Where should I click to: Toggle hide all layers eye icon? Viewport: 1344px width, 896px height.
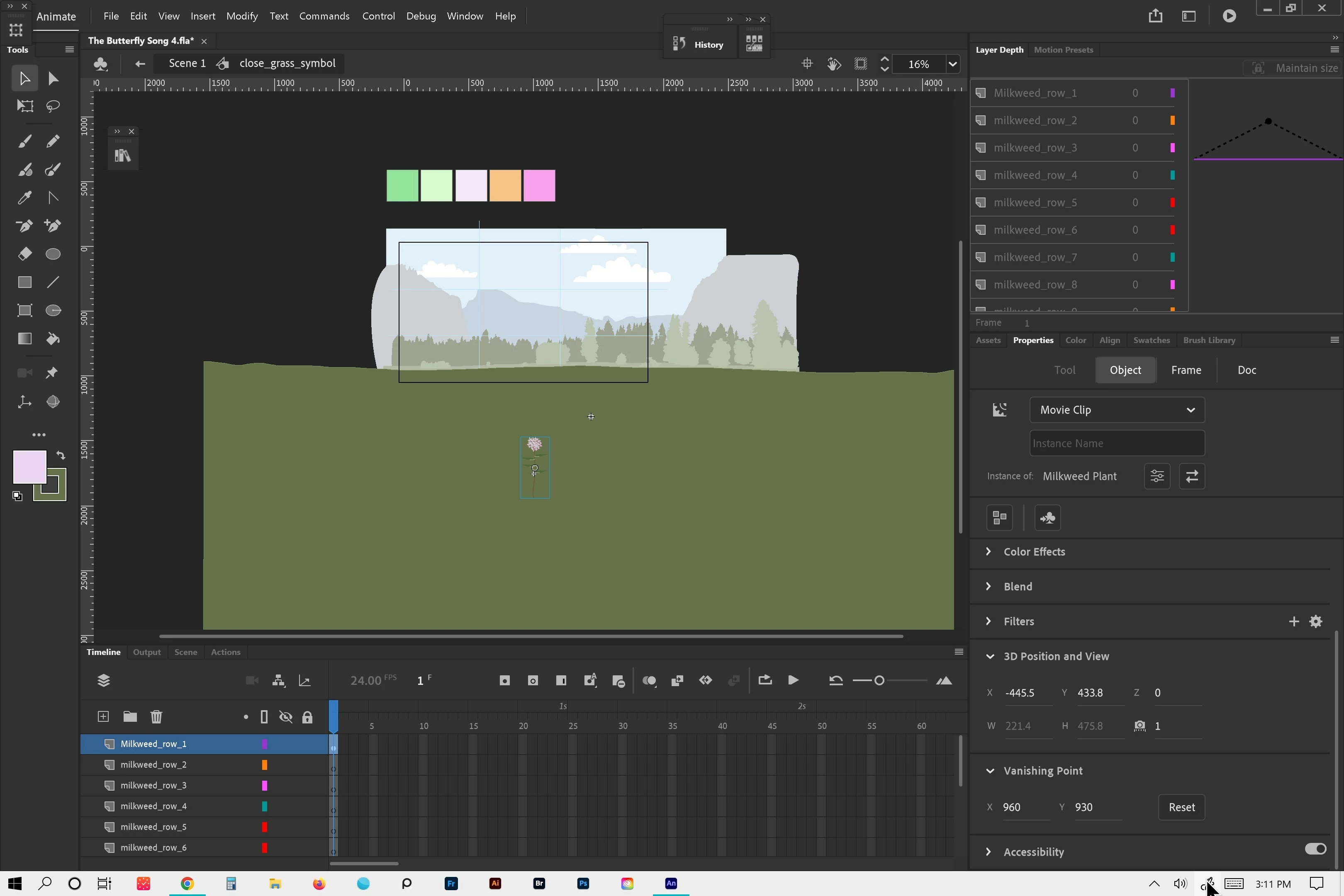point(286,716)
